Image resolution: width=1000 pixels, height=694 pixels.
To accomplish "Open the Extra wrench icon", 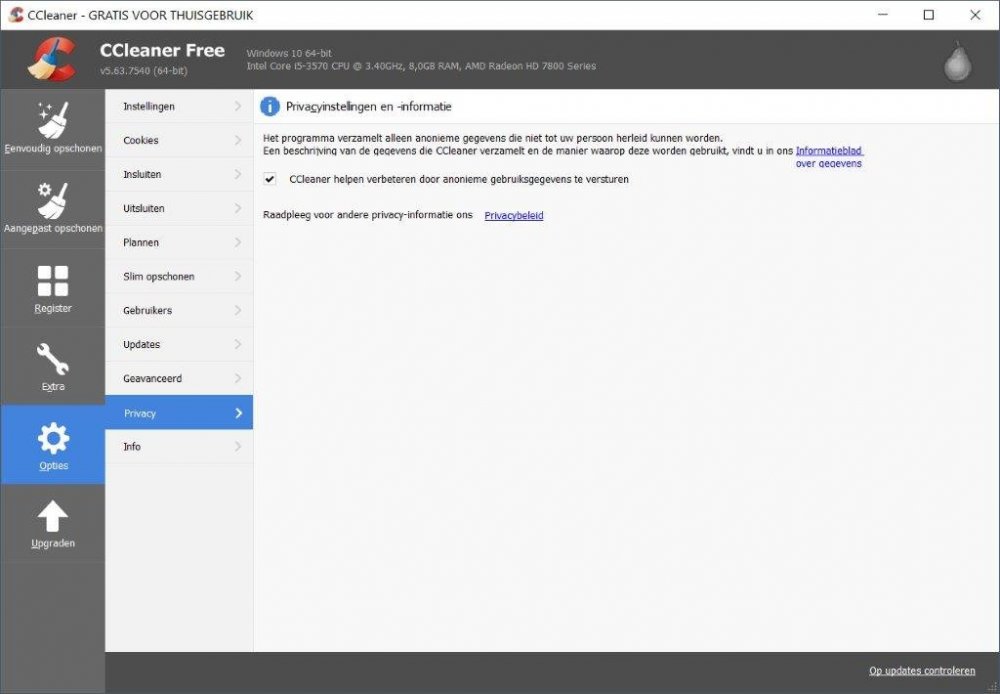I will (52, 359).
